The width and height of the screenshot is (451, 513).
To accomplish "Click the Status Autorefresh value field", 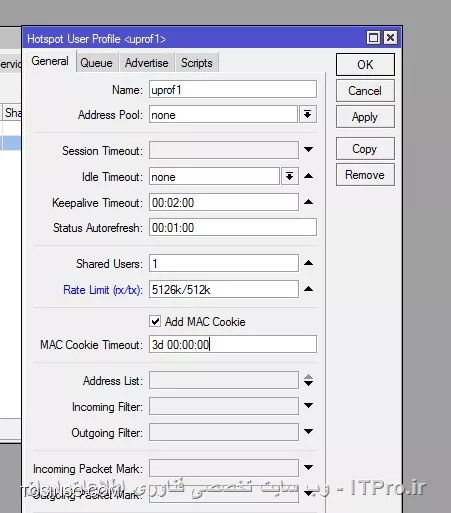I will [x=233, y=227].
